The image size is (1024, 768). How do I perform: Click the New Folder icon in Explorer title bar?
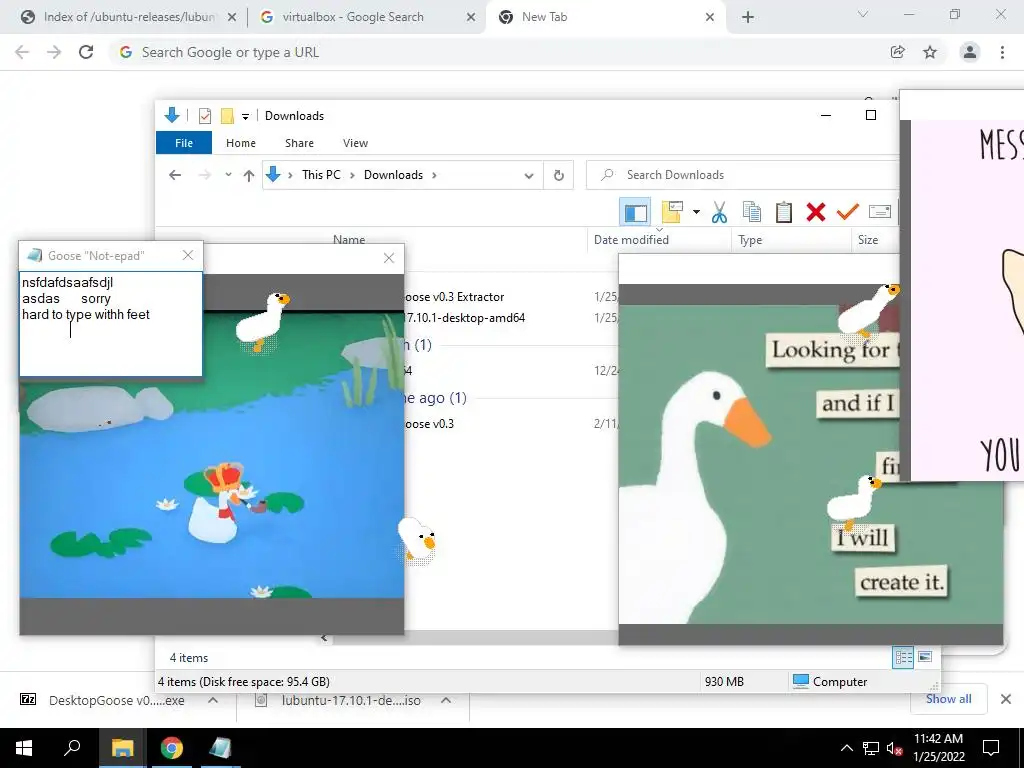click(x=227, y=116)
